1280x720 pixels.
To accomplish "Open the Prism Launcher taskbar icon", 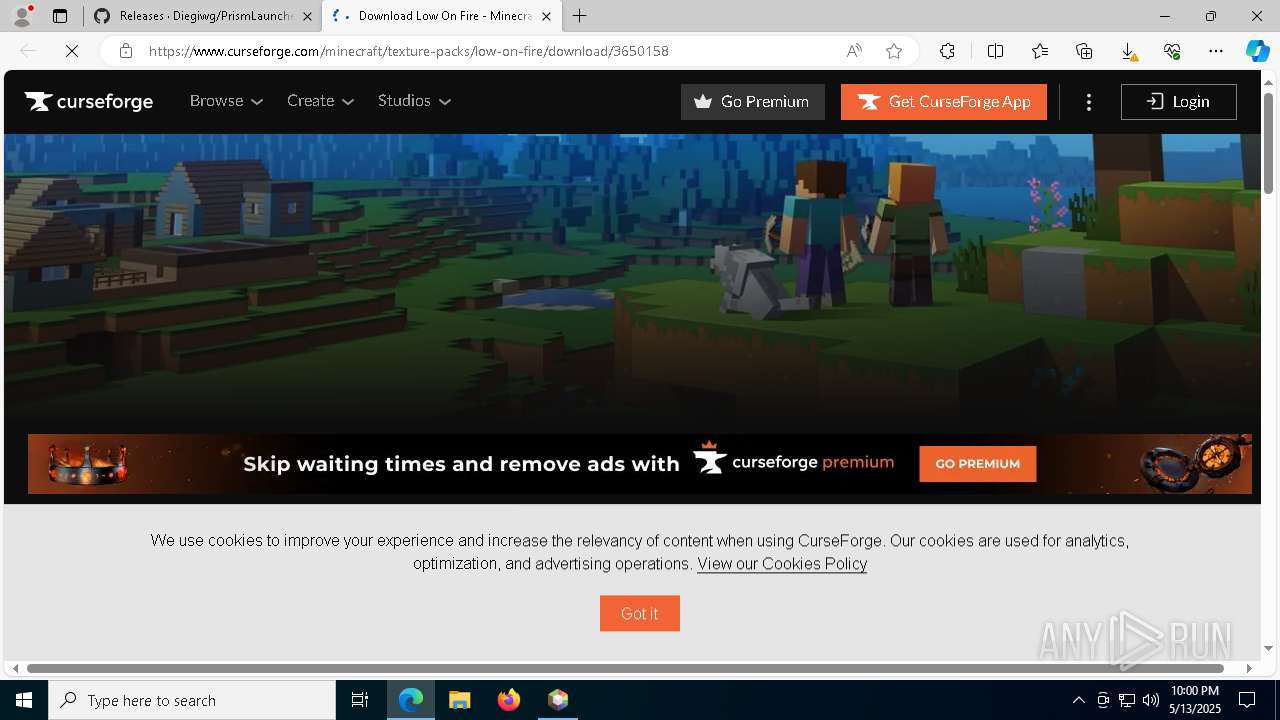I will [x=558, y=700].
